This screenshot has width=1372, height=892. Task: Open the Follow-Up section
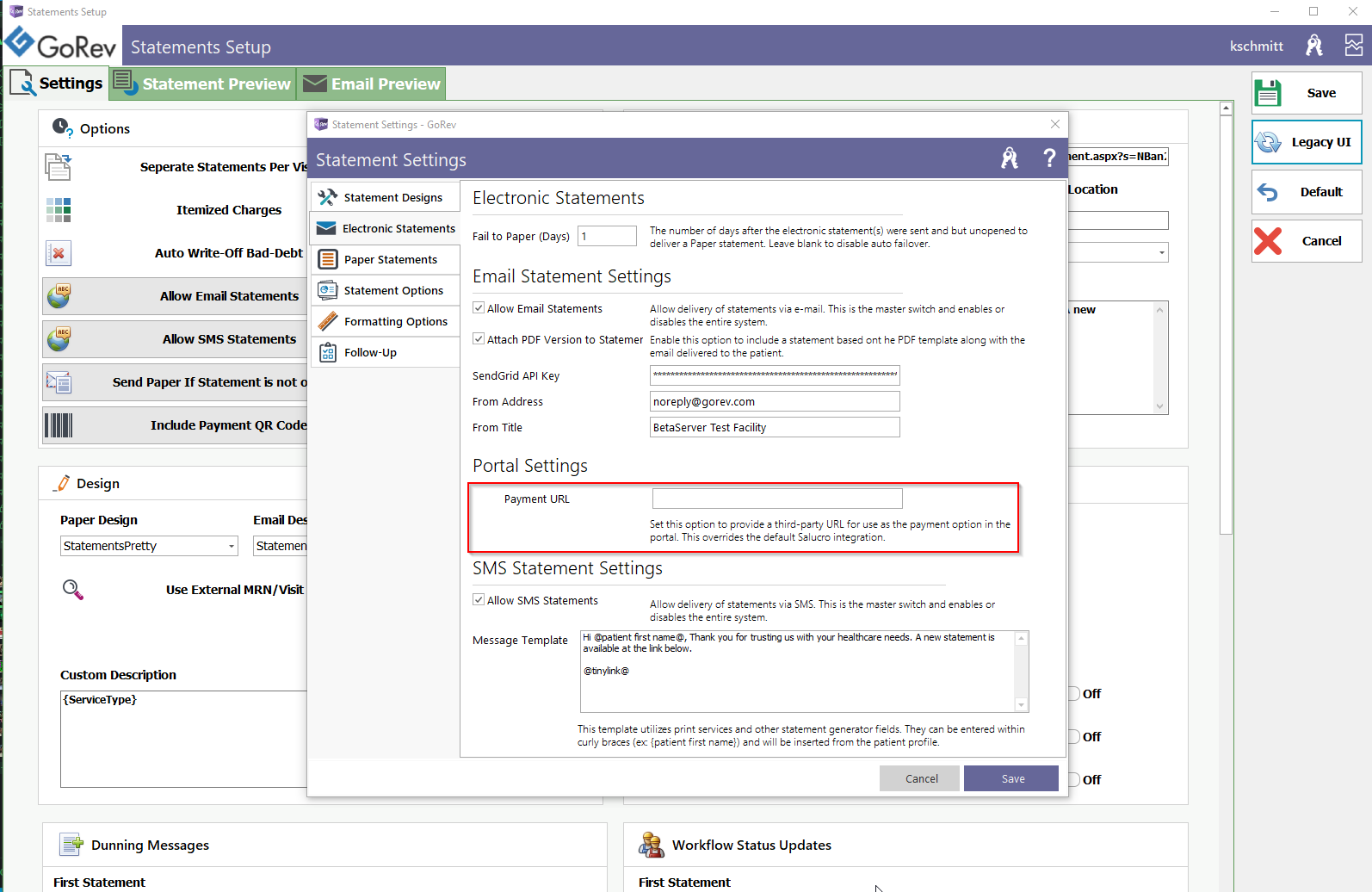coord(386,352)
